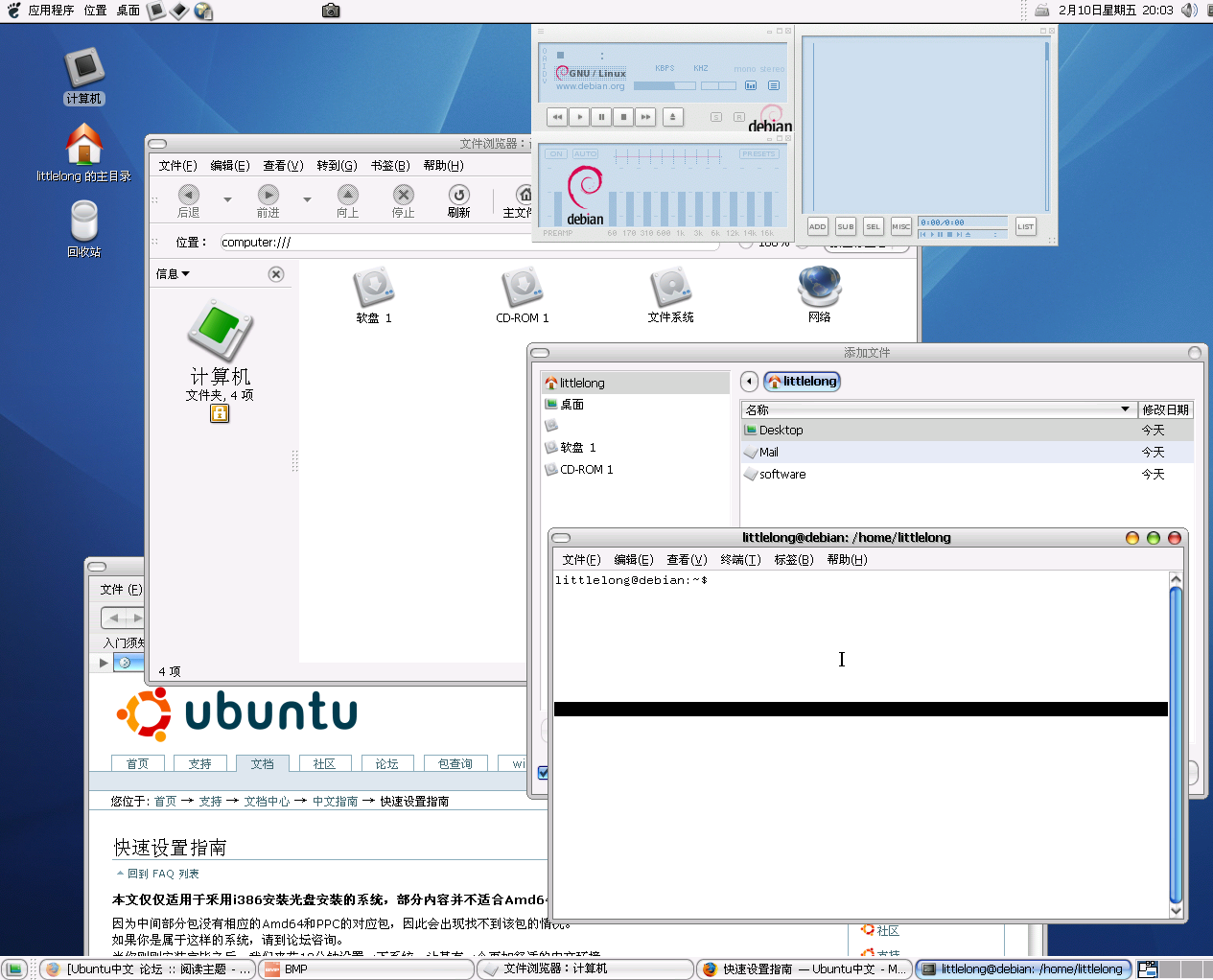Click the playlist ADD button
Viewport: 1213px width, 980px height.
[817, 226]
